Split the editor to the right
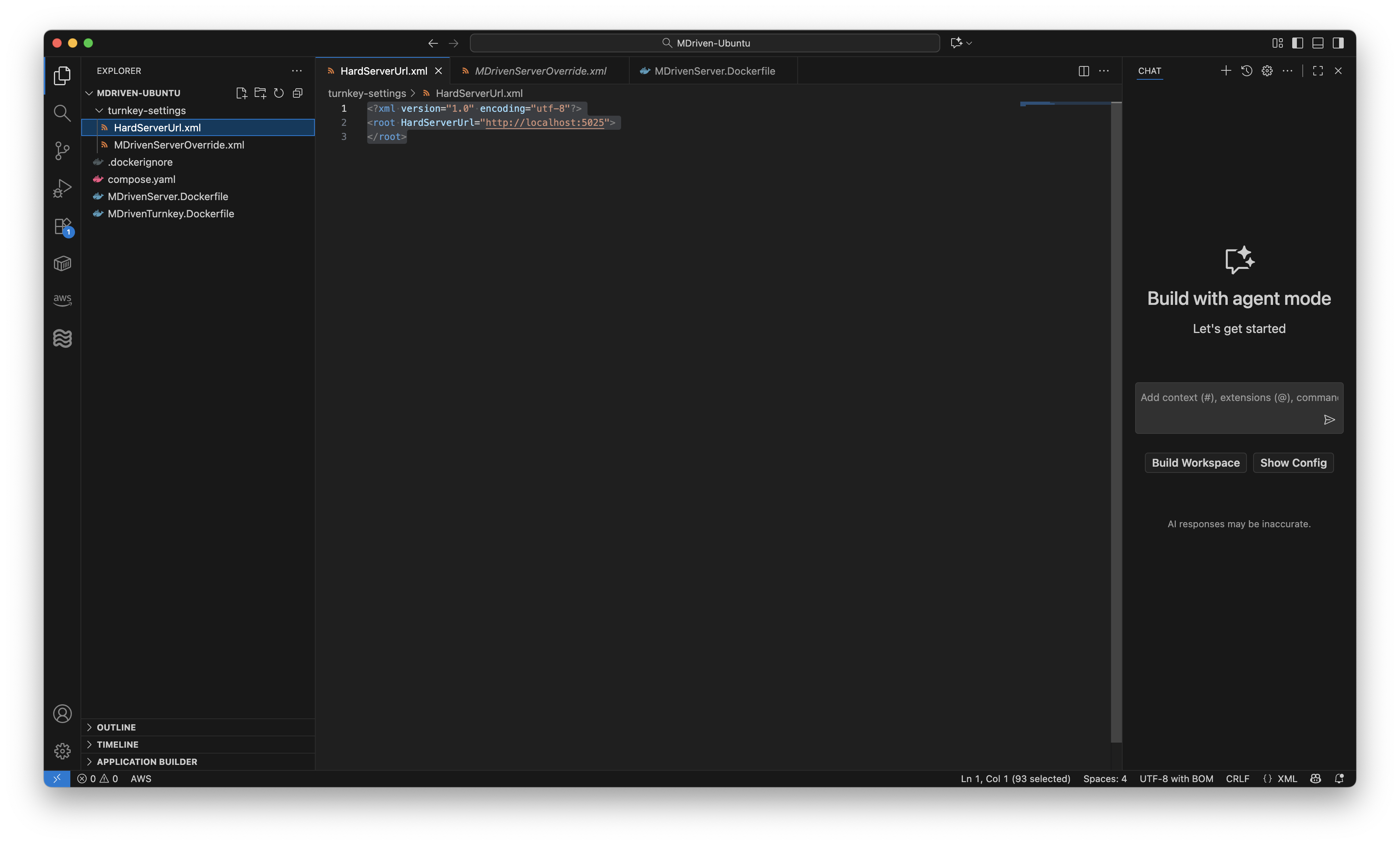The width and height of the screenshot is (1400, 845). [1084, 71]
